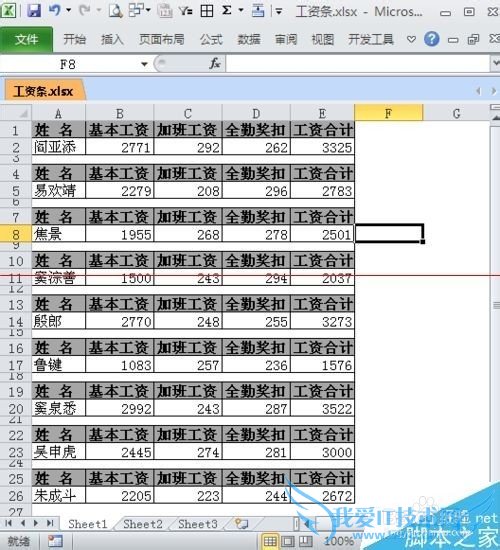Screen dimensions: 500x550
Task: Click cell with name 鲁键
Action: click(58, 365)
